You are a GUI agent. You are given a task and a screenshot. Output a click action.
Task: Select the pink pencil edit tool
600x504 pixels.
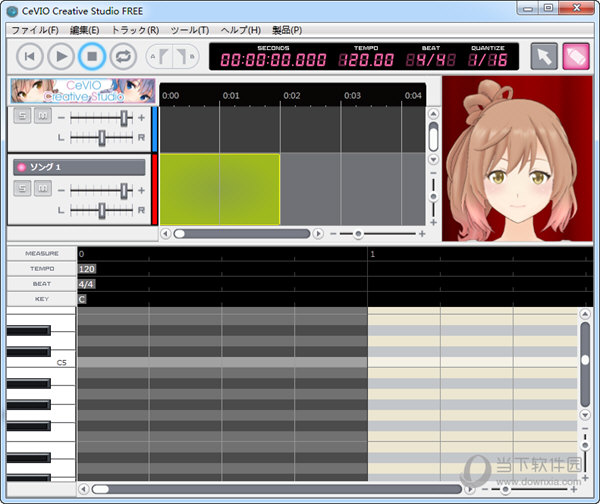click(x=575, y=56)
